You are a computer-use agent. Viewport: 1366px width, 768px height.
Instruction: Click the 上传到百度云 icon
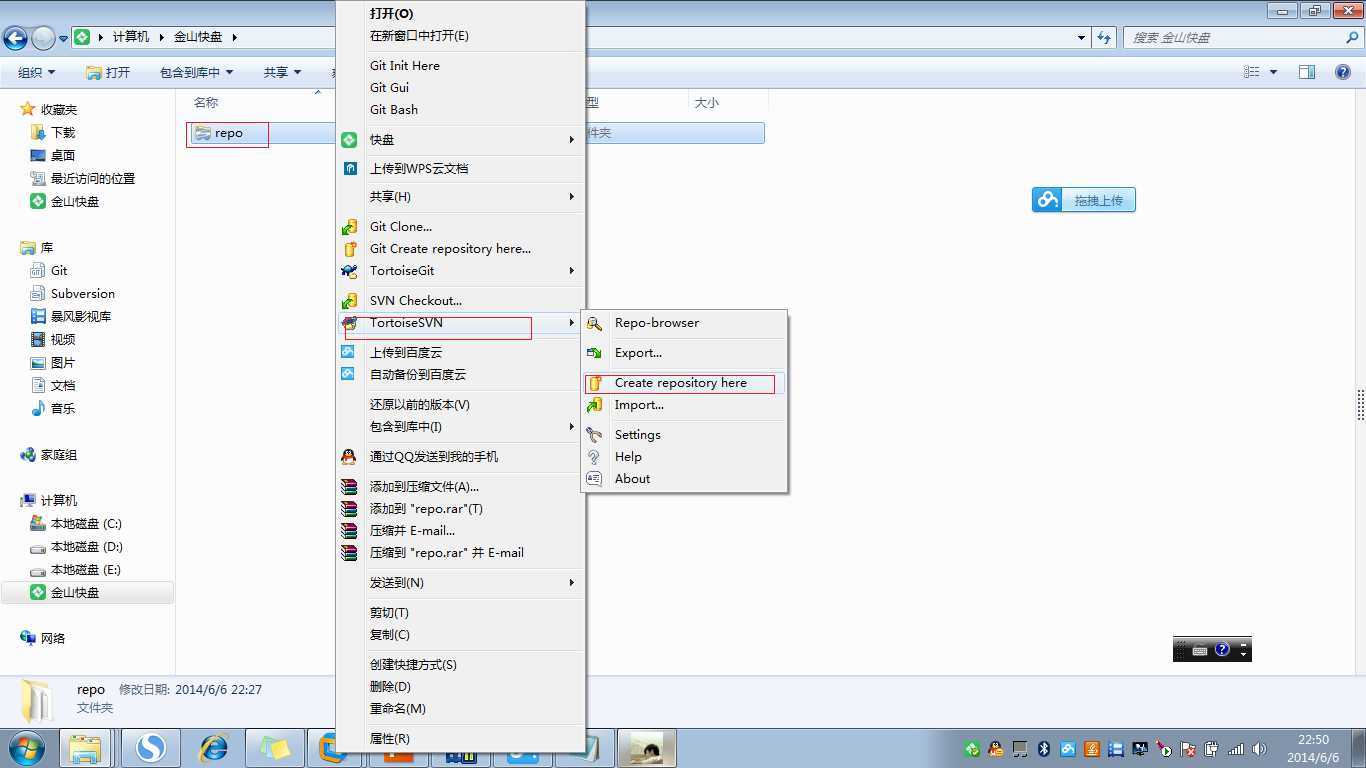click(348, 352)
